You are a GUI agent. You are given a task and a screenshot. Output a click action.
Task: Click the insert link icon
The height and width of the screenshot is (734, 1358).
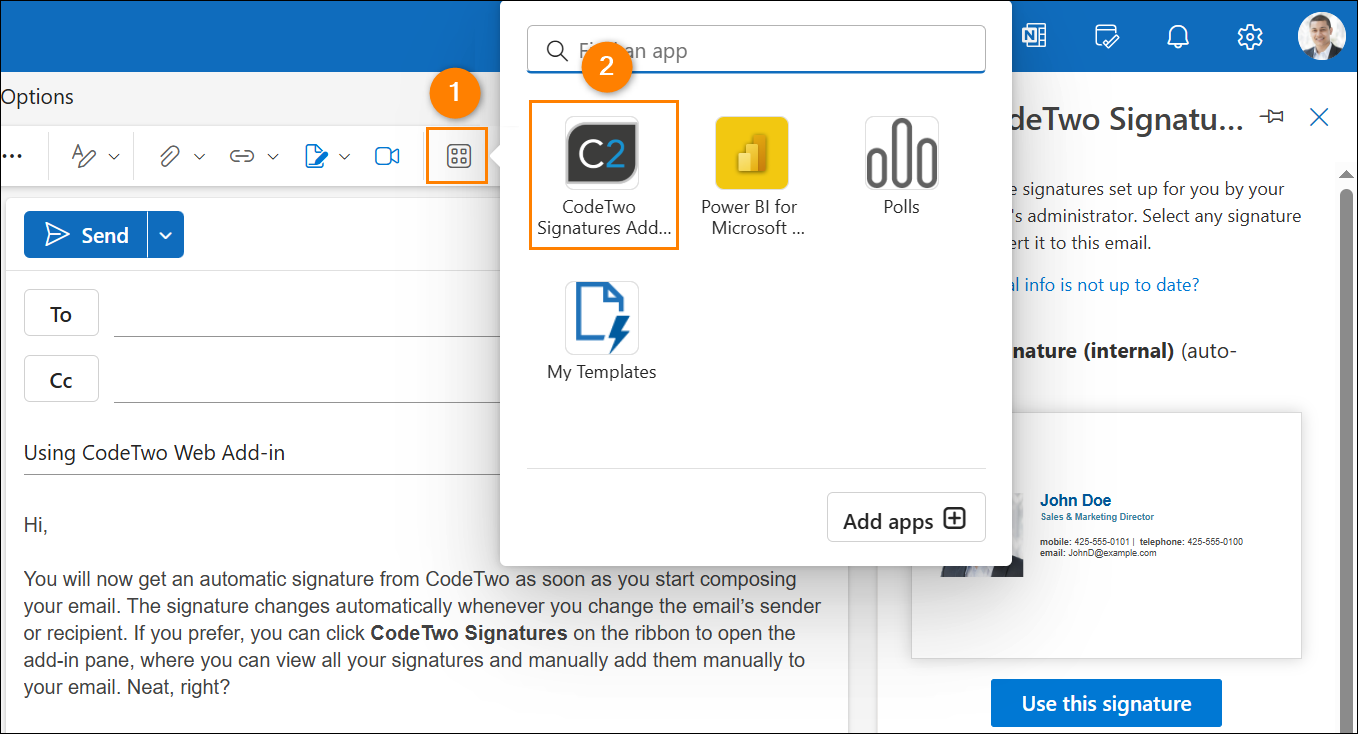[242, 156]
